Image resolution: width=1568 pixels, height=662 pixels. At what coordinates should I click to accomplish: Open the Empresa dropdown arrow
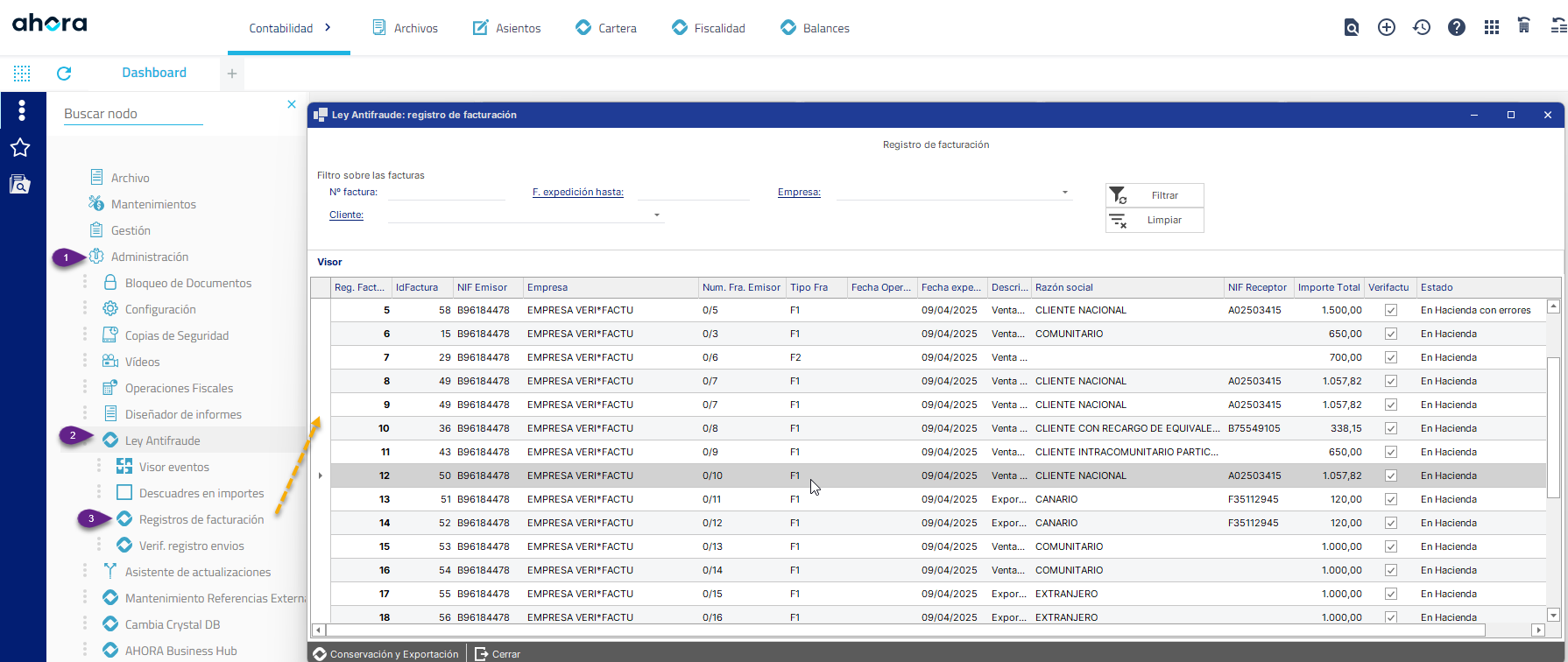(x=1065, y=193)
